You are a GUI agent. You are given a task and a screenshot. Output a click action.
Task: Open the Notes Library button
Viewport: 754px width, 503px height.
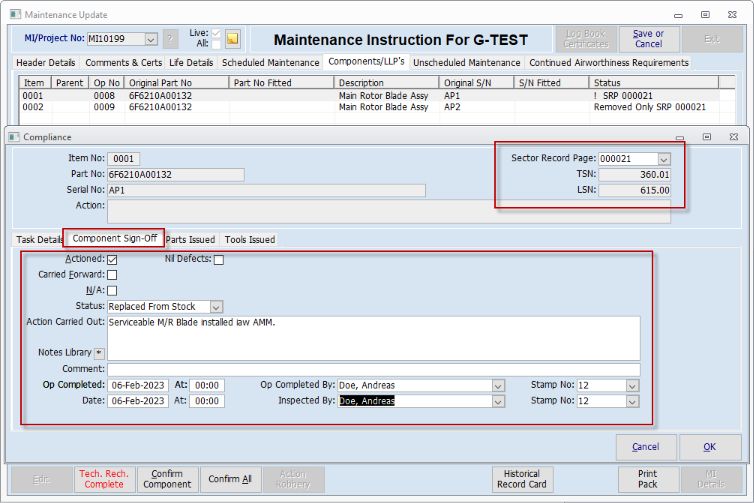[99, 353]
